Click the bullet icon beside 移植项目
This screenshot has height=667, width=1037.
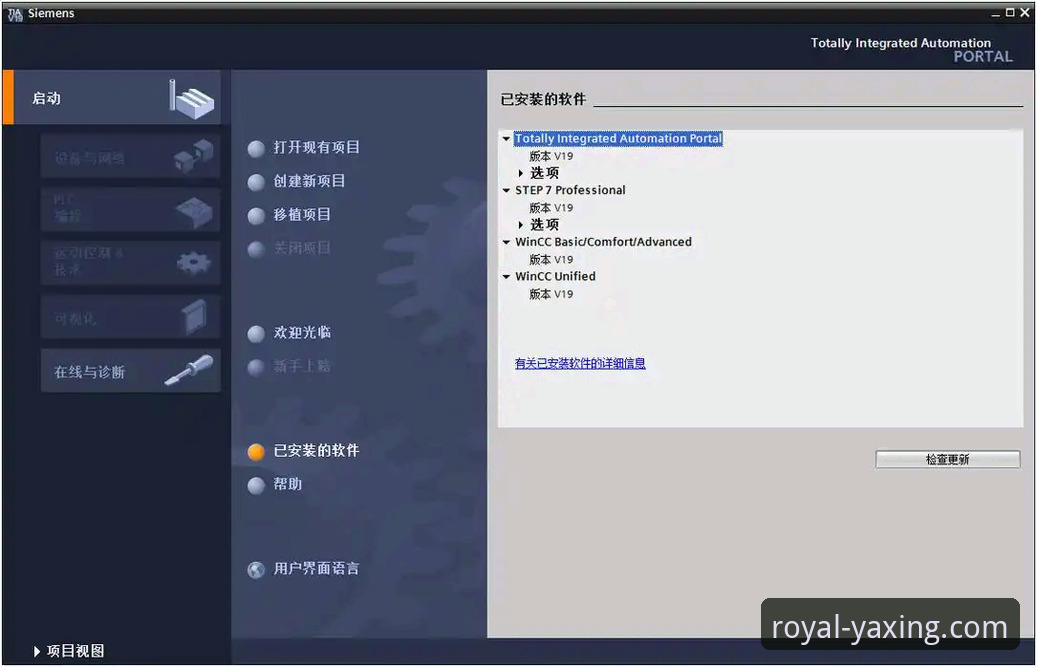pyautogui.click(x=256, y=215)
